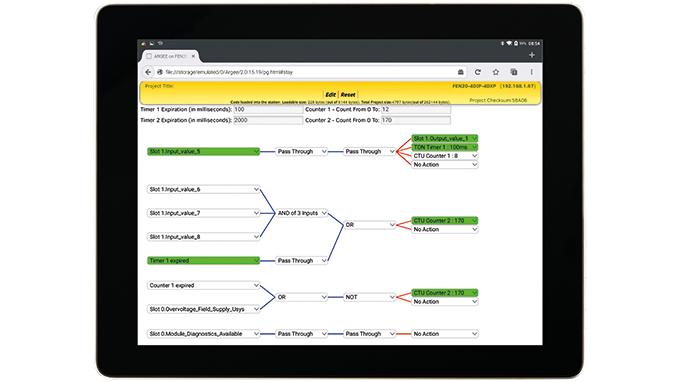
Task: Open Timer 1 expired input dropdown
Action: click(203, 261)
